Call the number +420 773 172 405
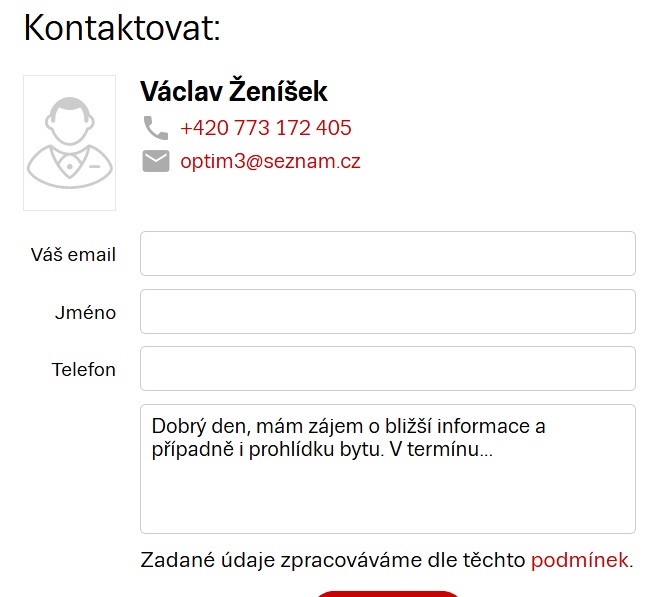The height and width of the screenshot is (597, 667). [266, 128]
